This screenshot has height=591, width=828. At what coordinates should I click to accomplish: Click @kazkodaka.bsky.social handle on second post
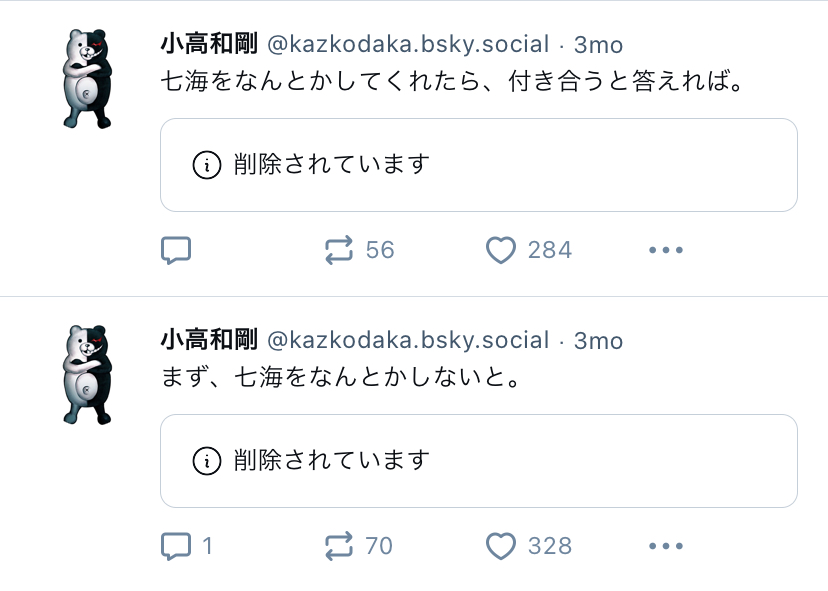408,340
